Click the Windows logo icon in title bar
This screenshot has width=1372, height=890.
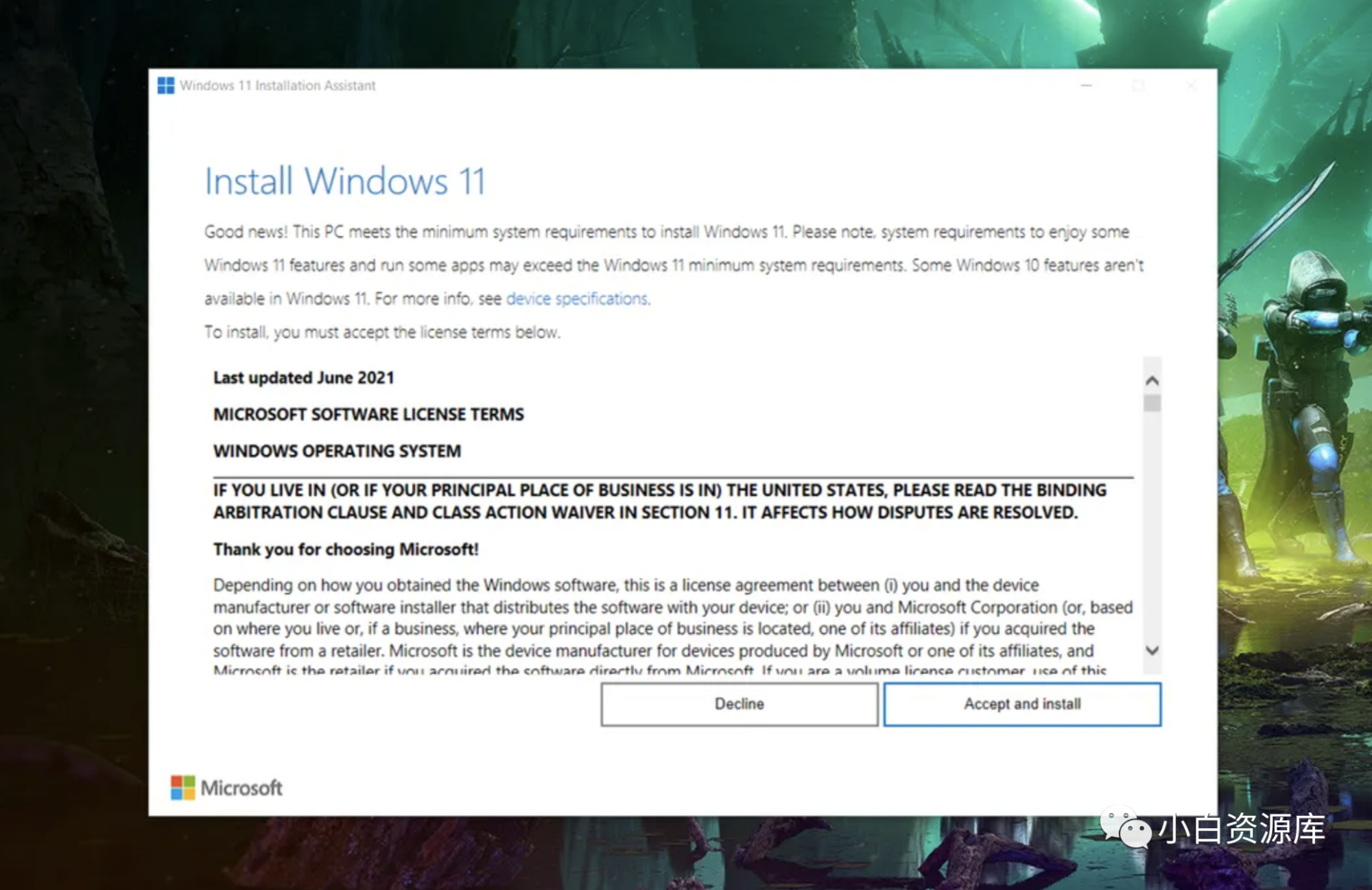[x=165, y=86]
